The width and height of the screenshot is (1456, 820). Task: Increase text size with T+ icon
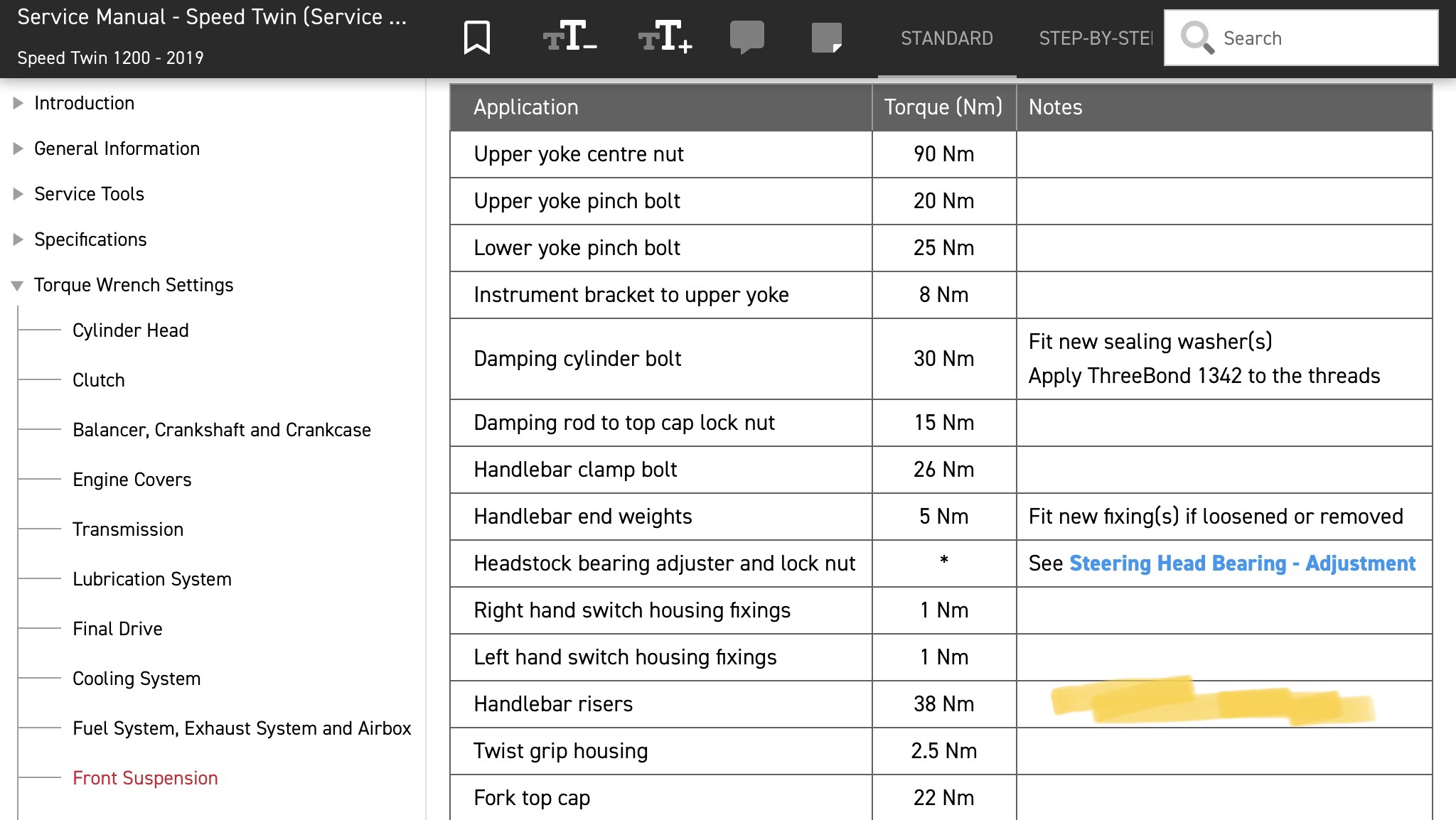click(665, 36)
